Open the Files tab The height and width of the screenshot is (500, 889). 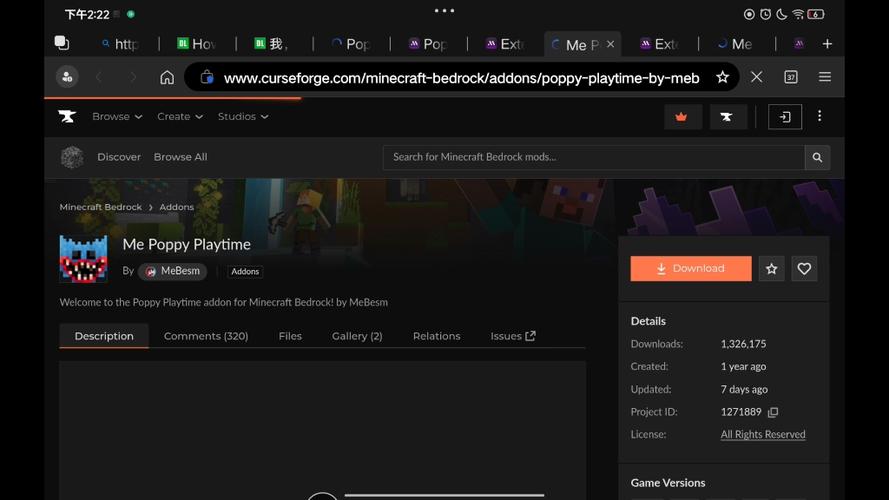pos(290,336)
